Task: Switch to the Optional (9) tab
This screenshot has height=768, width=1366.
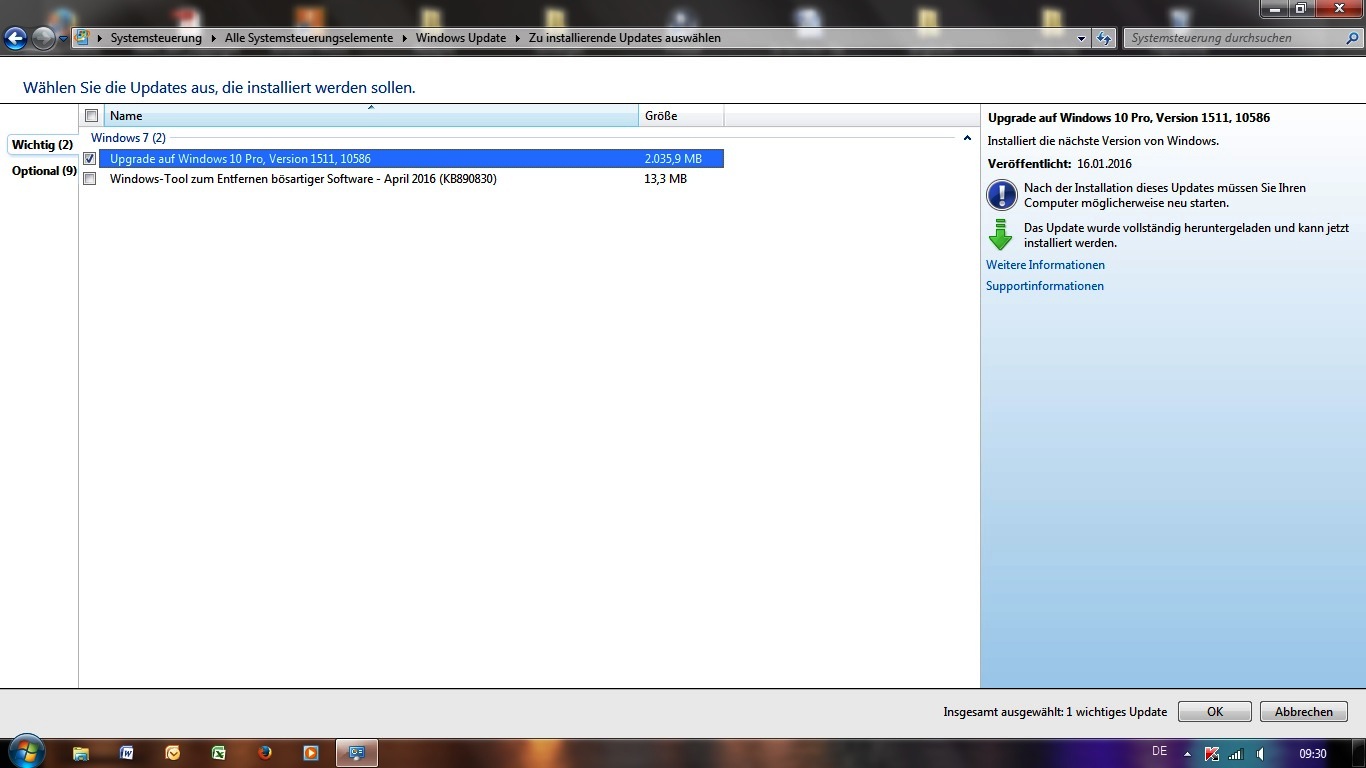Action: (x=43, y=171)
